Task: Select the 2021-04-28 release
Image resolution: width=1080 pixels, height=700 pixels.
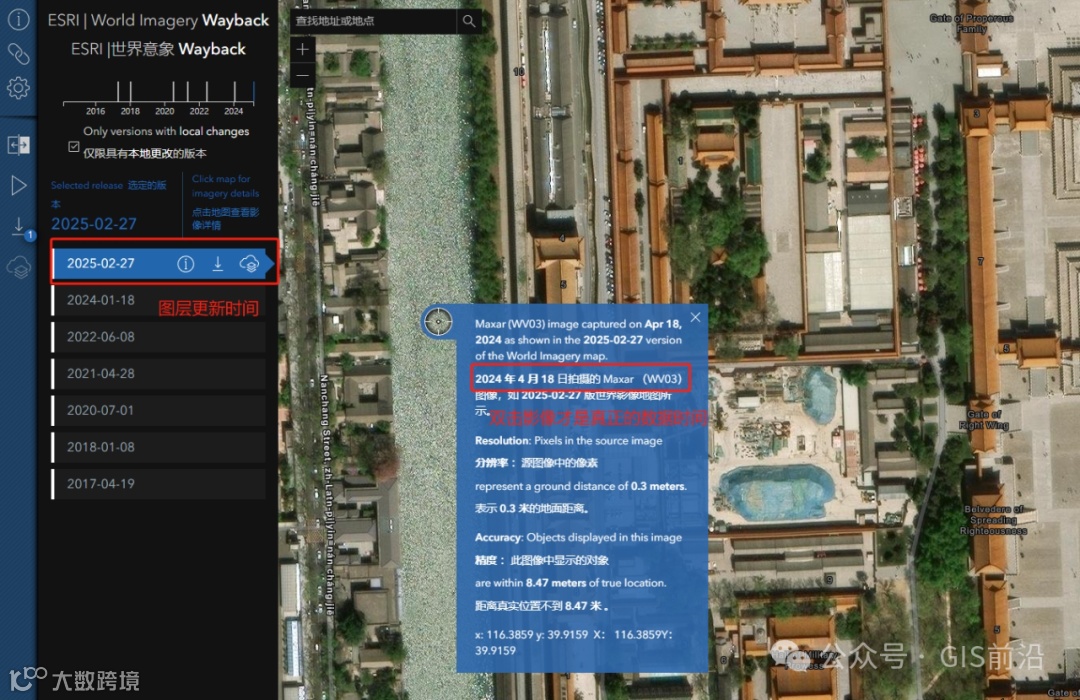Action: [x=159, y=373]
